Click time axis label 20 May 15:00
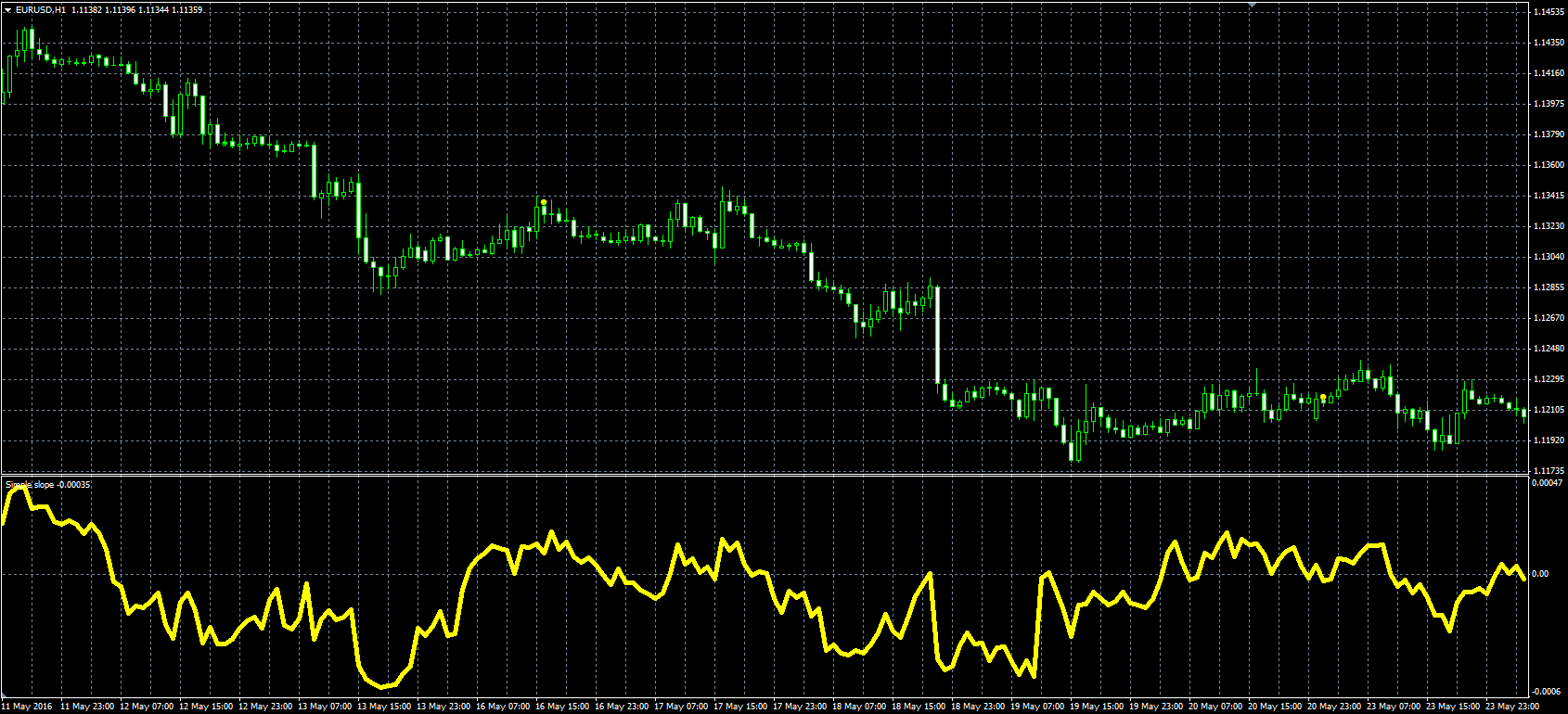This screenshot has width=1568, height=714. tap(1275, 707)
